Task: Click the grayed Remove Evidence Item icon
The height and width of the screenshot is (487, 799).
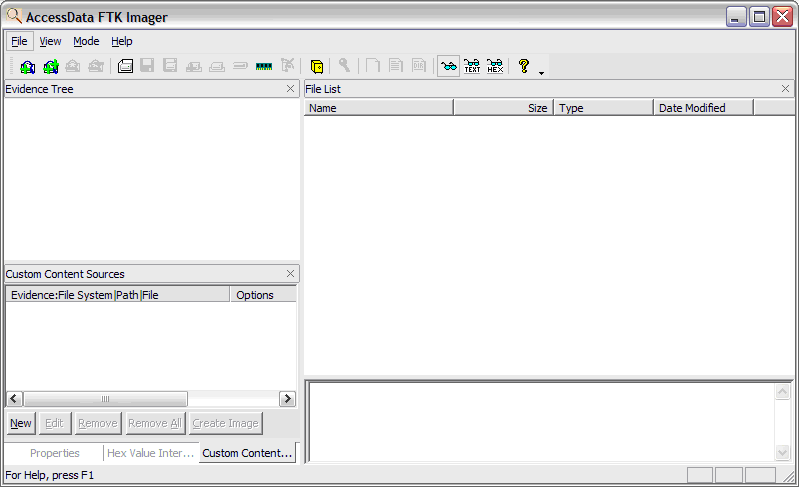Action: pos(73,66)
